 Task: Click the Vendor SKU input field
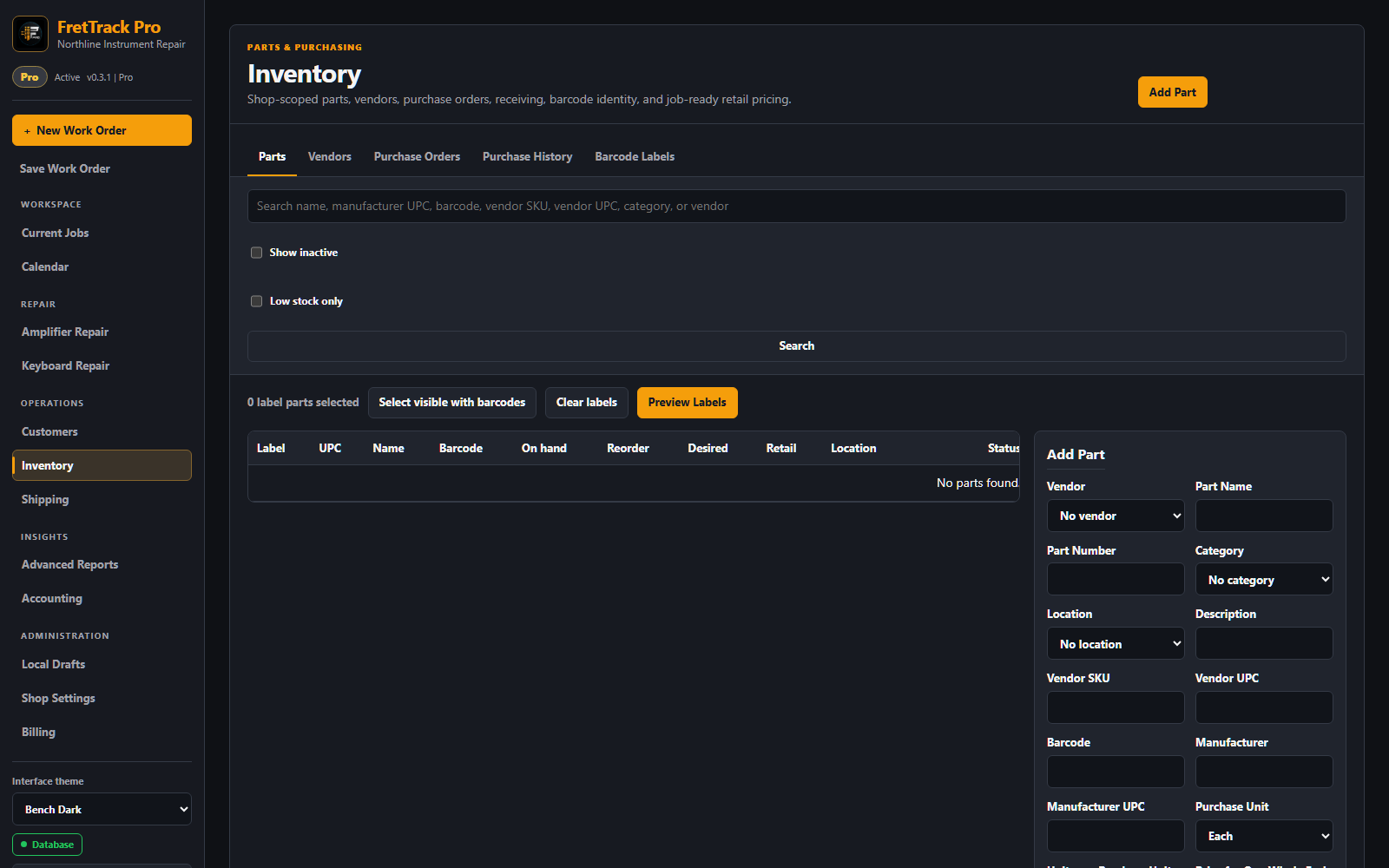click(x=1116, y=707)
